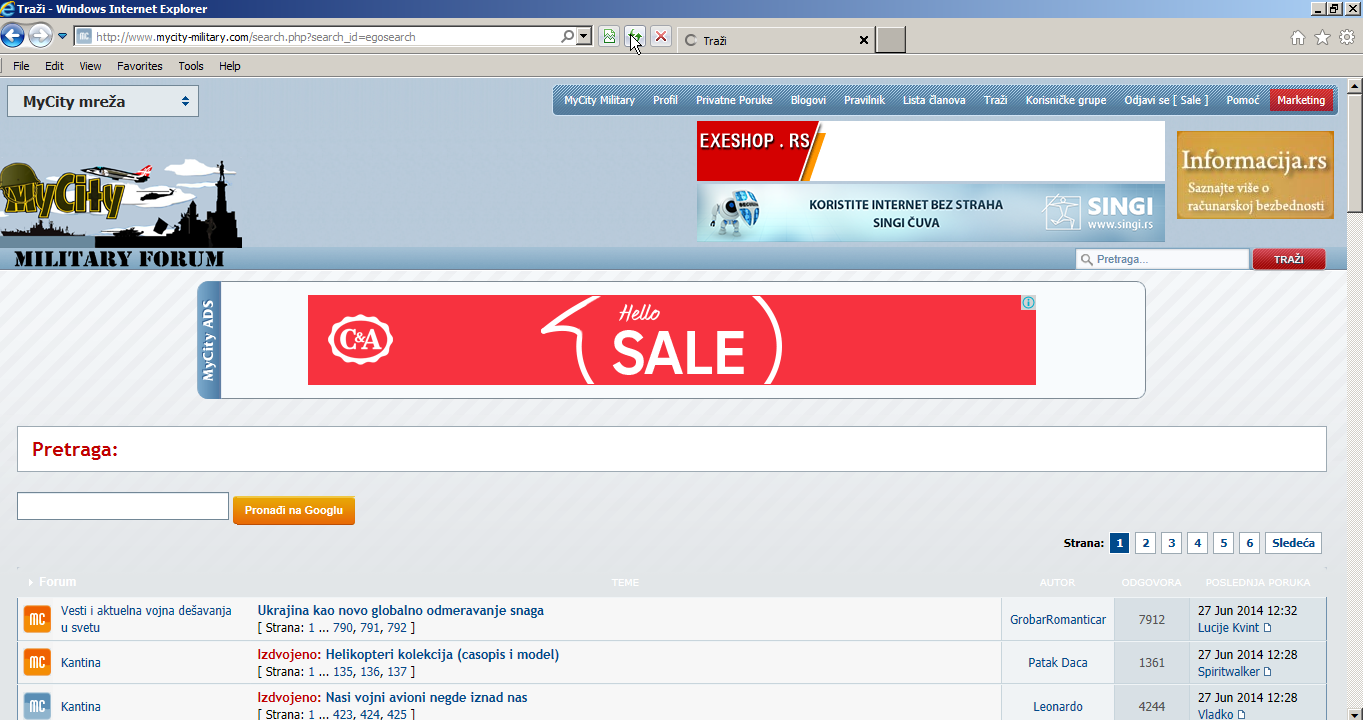Open the Edit menu
Screen dimensions: 1363x720
pos(54,66)
